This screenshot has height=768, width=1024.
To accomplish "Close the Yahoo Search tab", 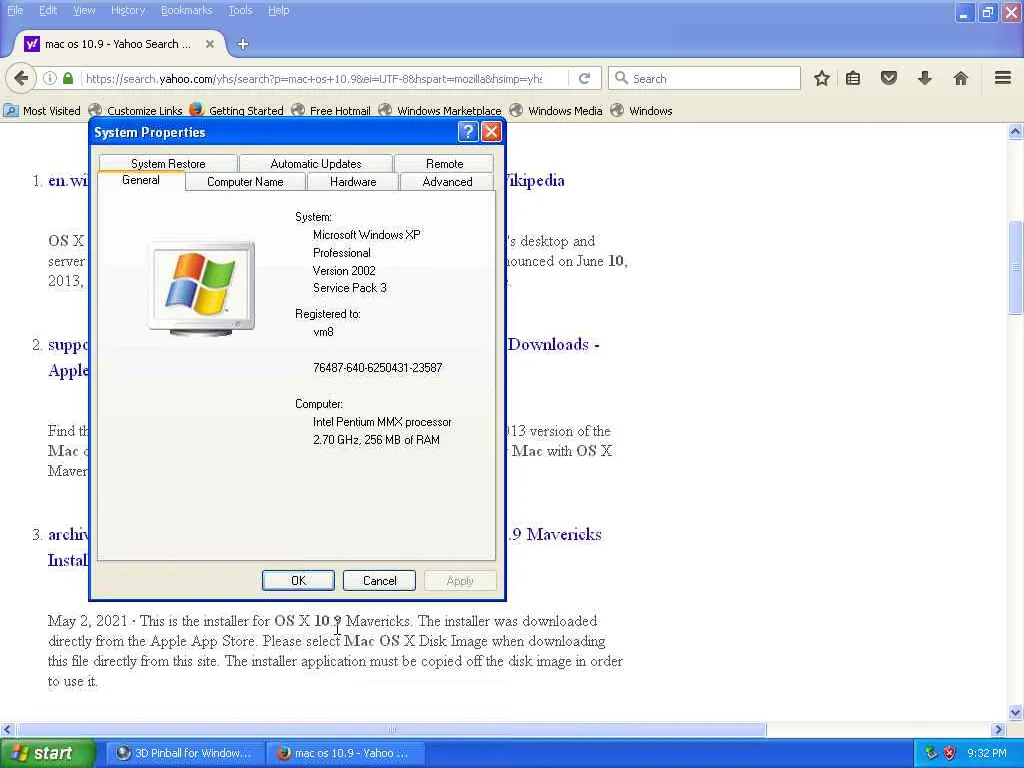I will click(x=210, y=44).
